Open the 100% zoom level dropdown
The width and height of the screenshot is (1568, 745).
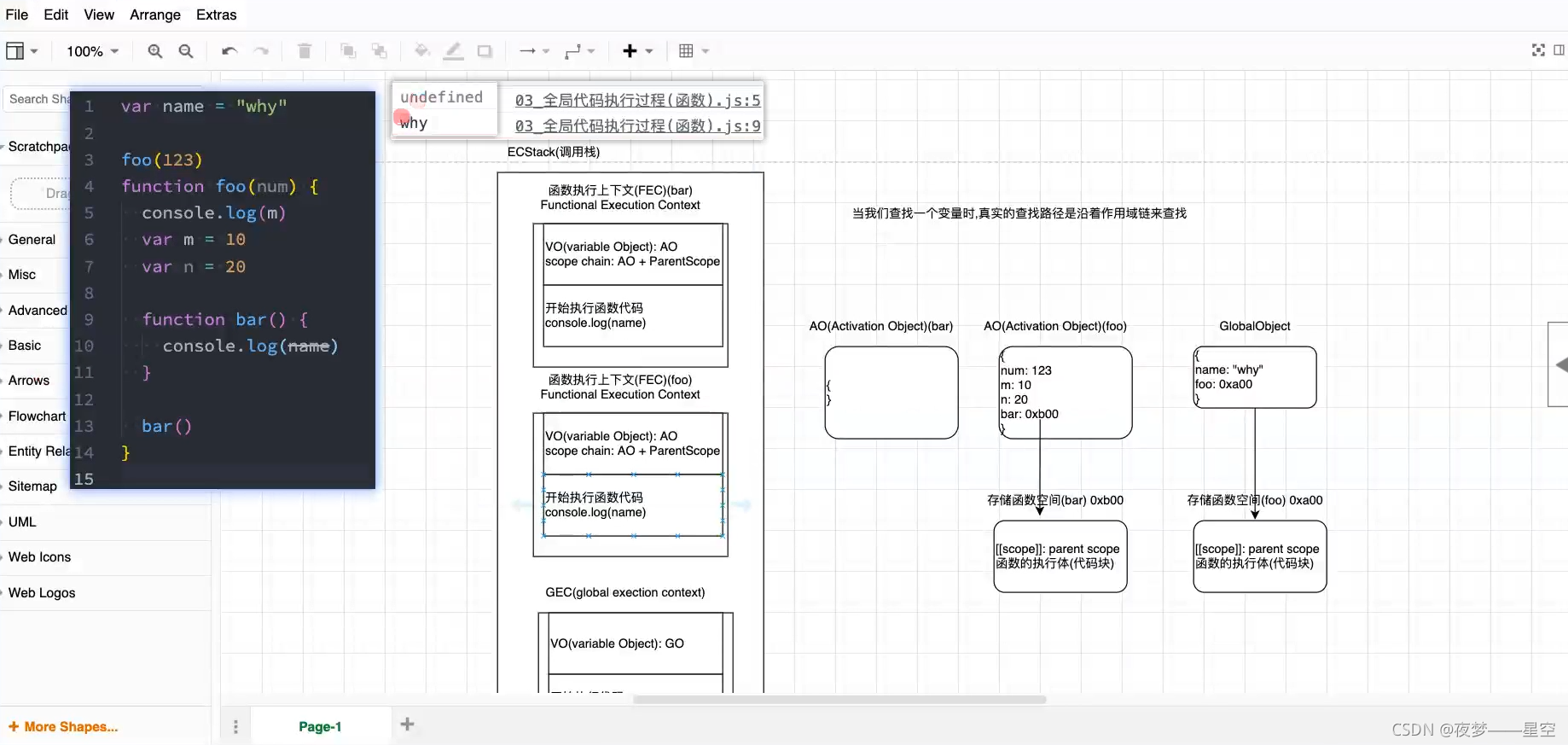tap(92, 51)
